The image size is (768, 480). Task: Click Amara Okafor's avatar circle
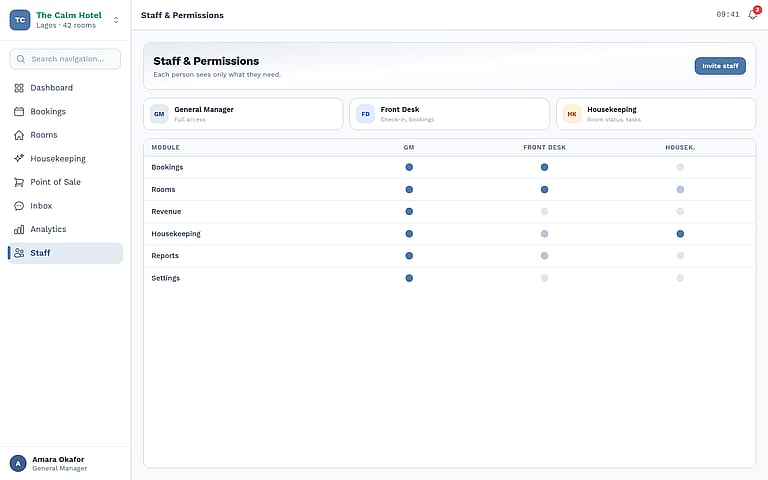18,463
